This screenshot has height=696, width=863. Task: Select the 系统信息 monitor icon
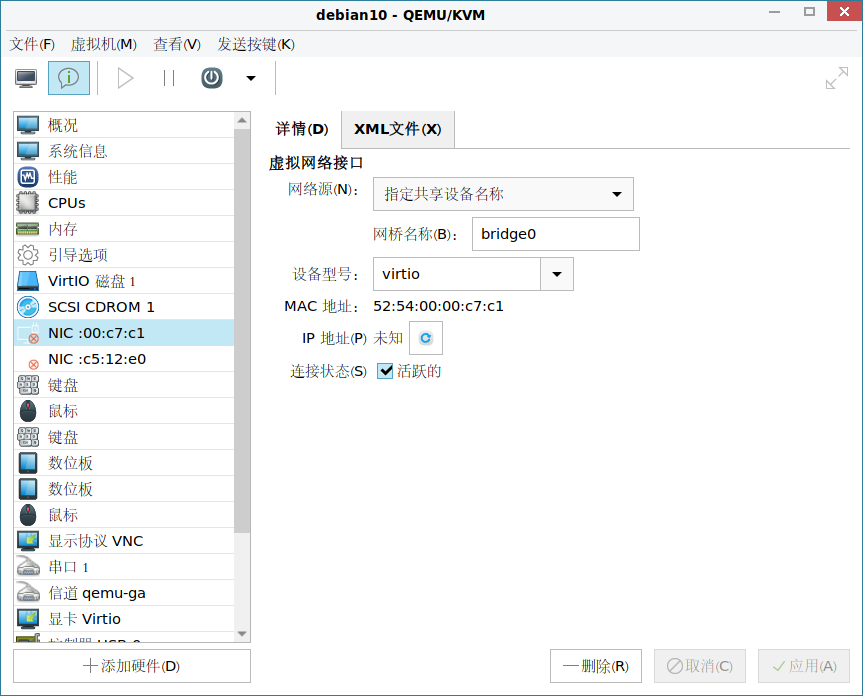click(x=28, y=151)
